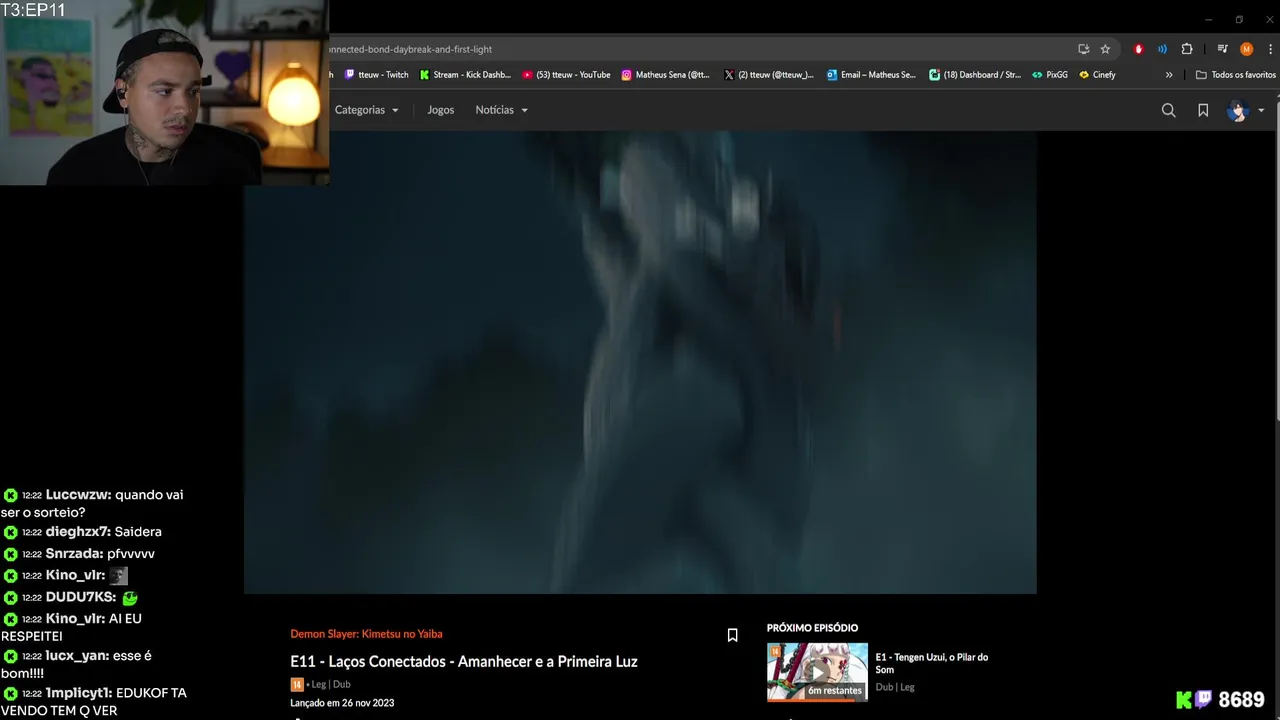Screen dimensions: 1280x720
Task: Open the tteuw X (Twitter) bookmark
Action: (x=768, y=75)
